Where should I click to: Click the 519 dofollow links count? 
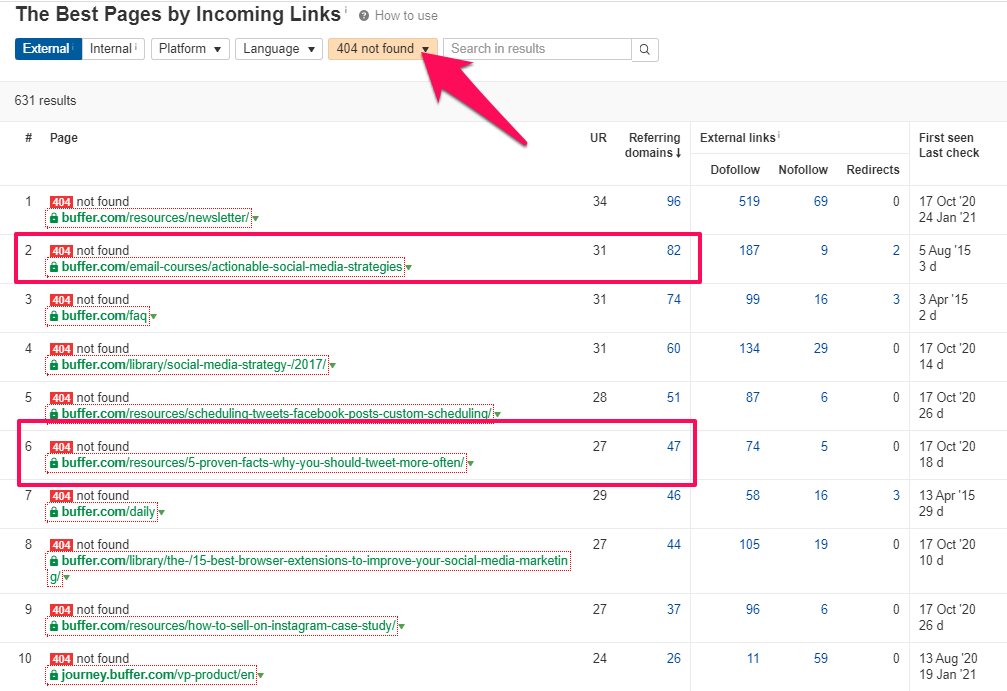748,202
